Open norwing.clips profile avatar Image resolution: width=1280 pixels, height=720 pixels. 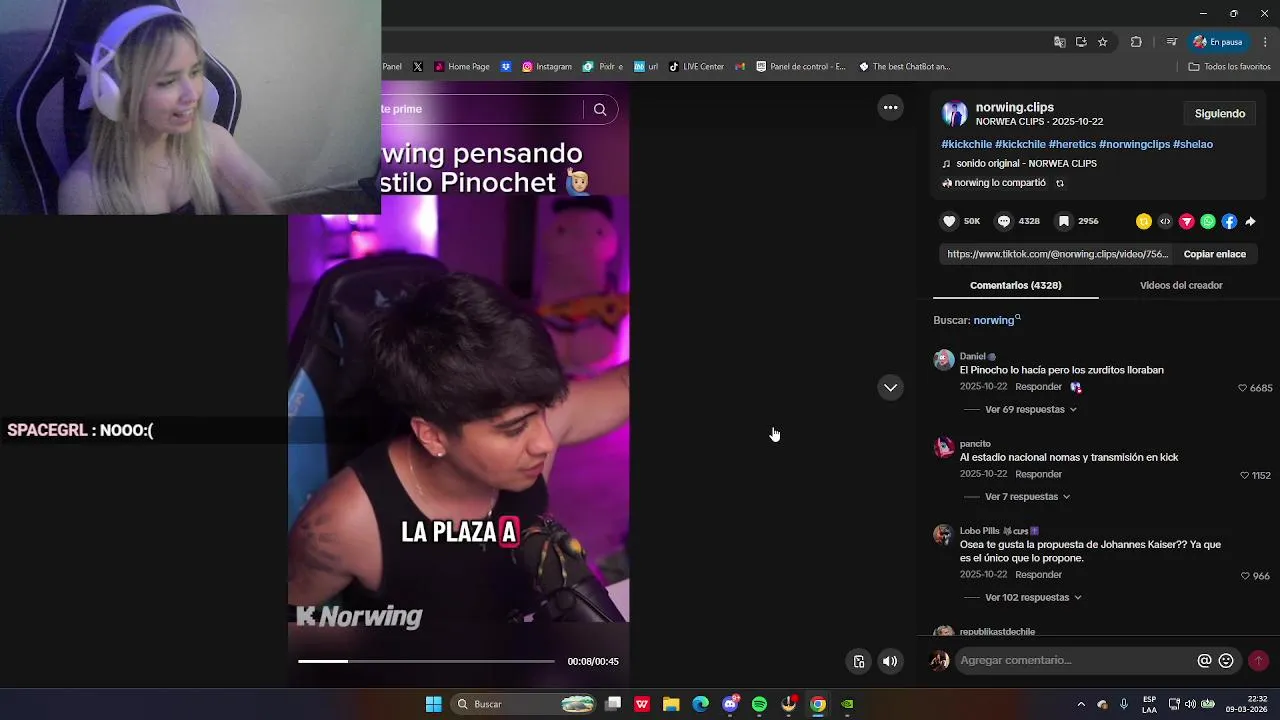pos(955,113)
